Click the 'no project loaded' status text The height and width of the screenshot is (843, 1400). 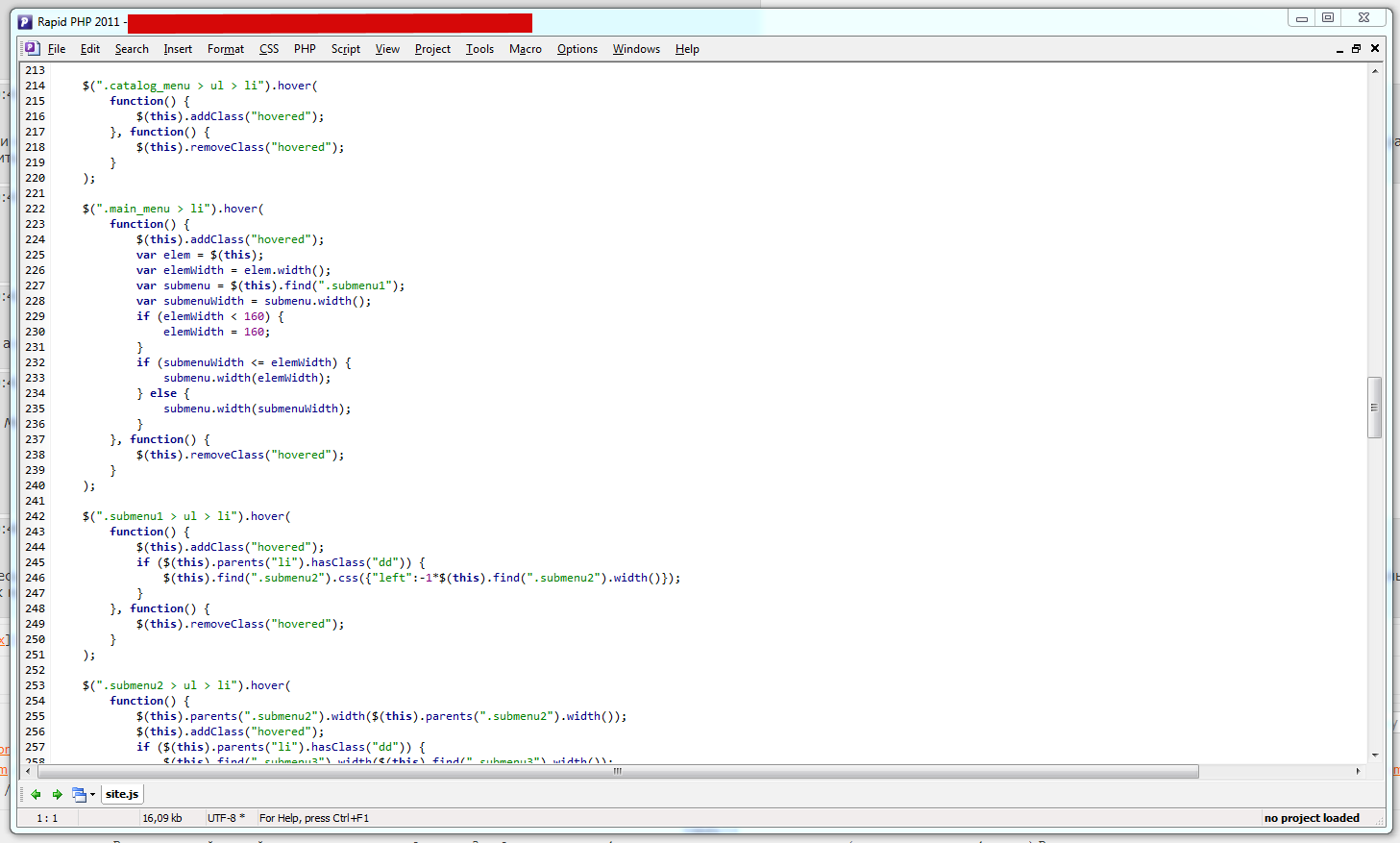point(1312,818)
